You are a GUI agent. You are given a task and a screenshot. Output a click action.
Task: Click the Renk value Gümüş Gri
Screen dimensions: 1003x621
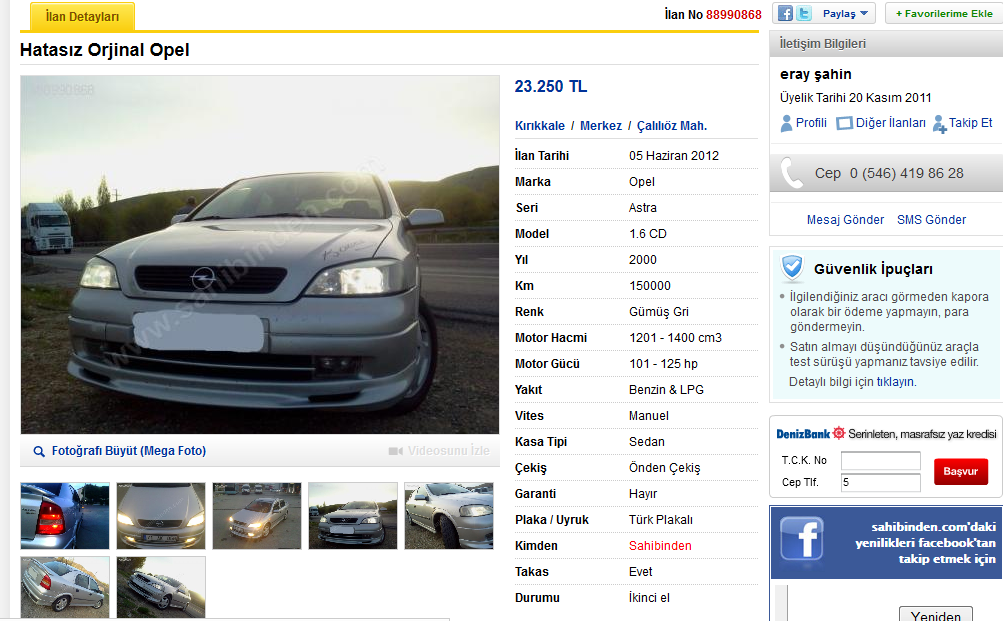click(x=659, y=312)
